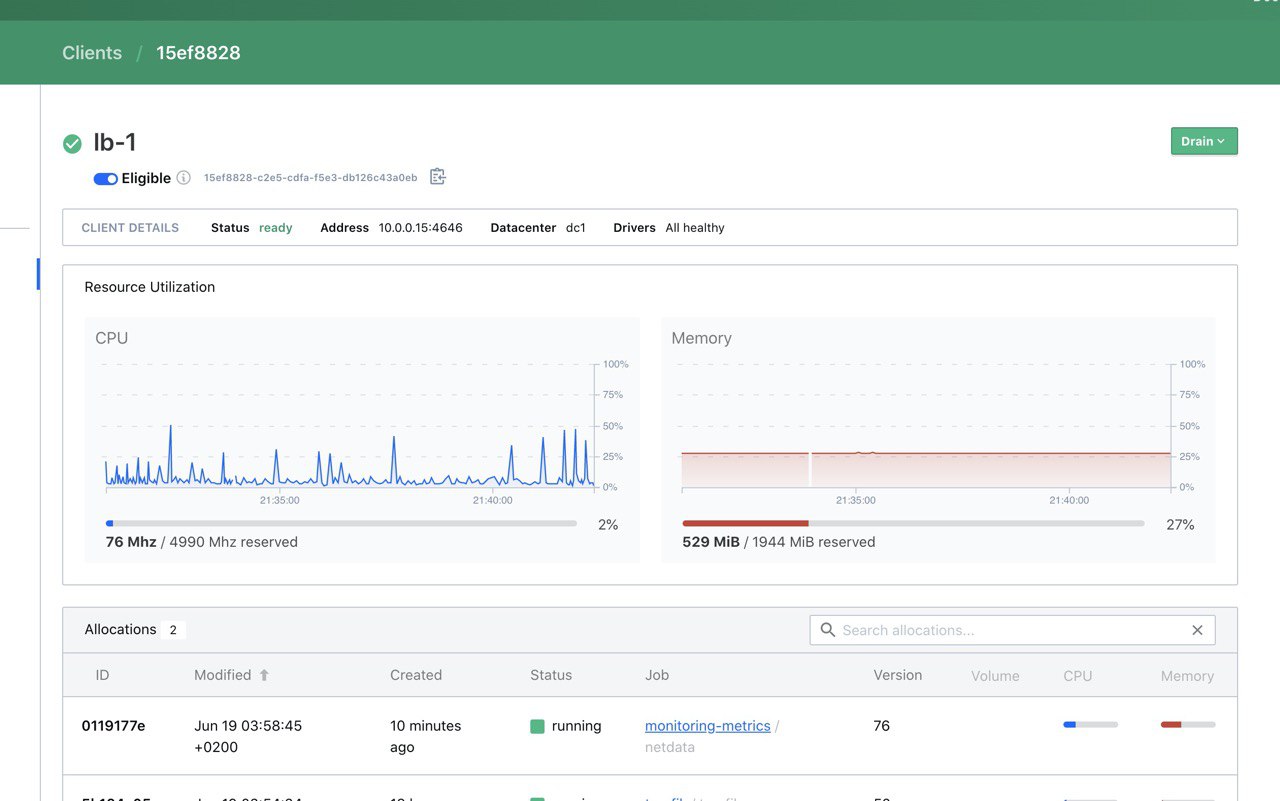This screenshot has width=1280, height=801.
Task: Click the green running status square
Action: (x=537, y=726)
